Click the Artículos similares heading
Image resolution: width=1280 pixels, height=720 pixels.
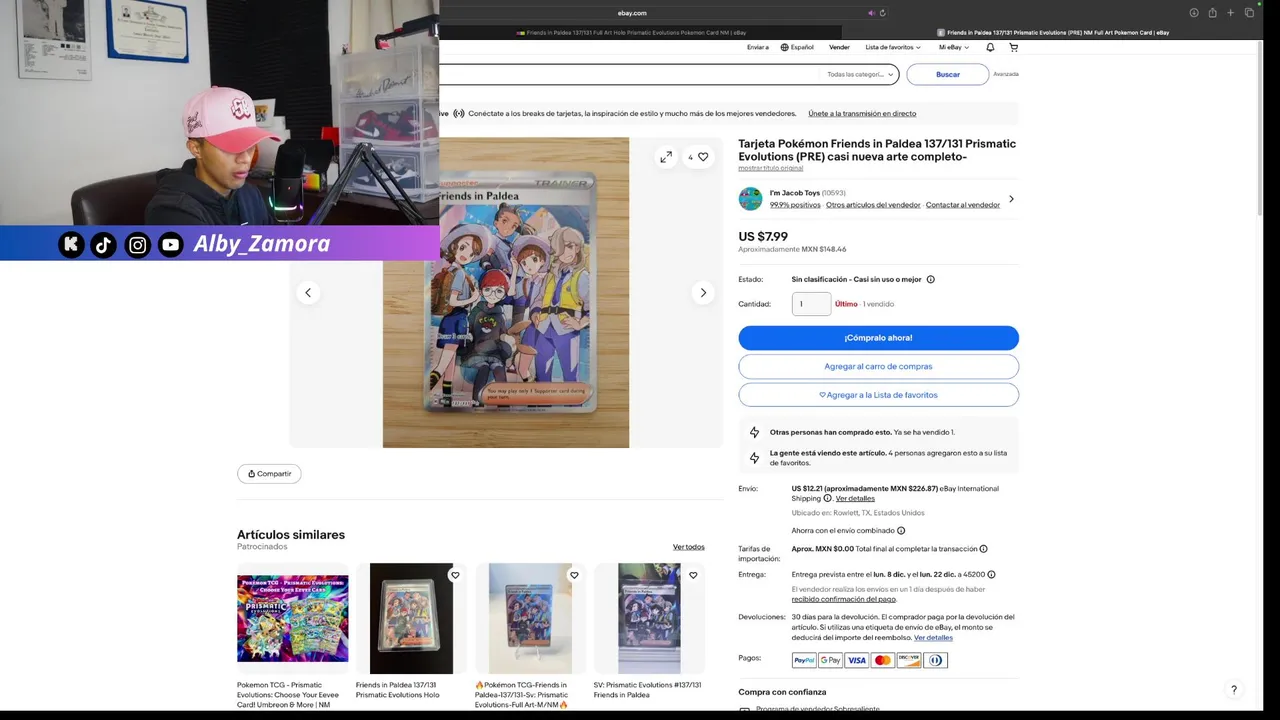(x=291, y=535)
